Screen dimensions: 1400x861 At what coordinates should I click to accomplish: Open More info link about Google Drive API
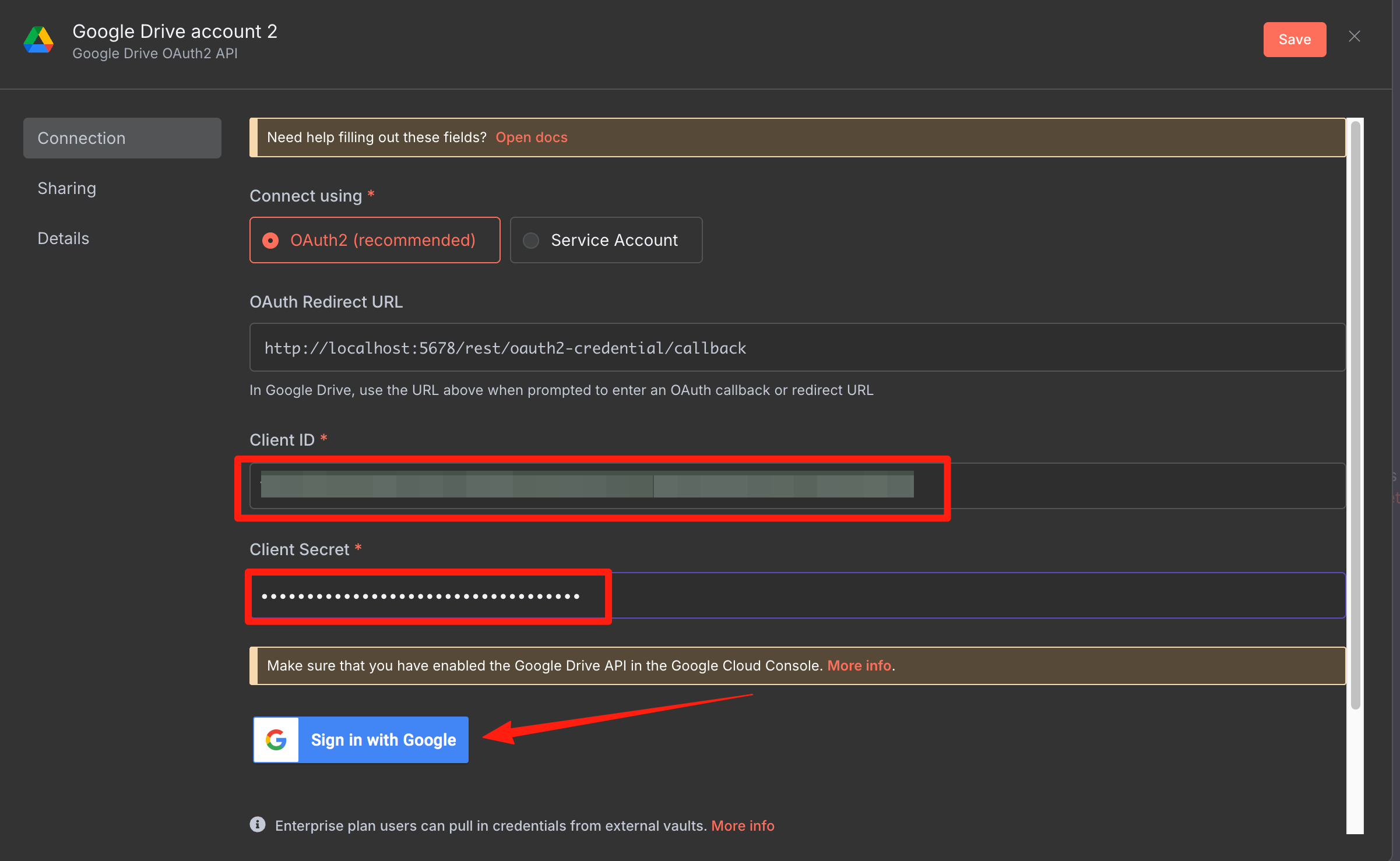point(859,666)
